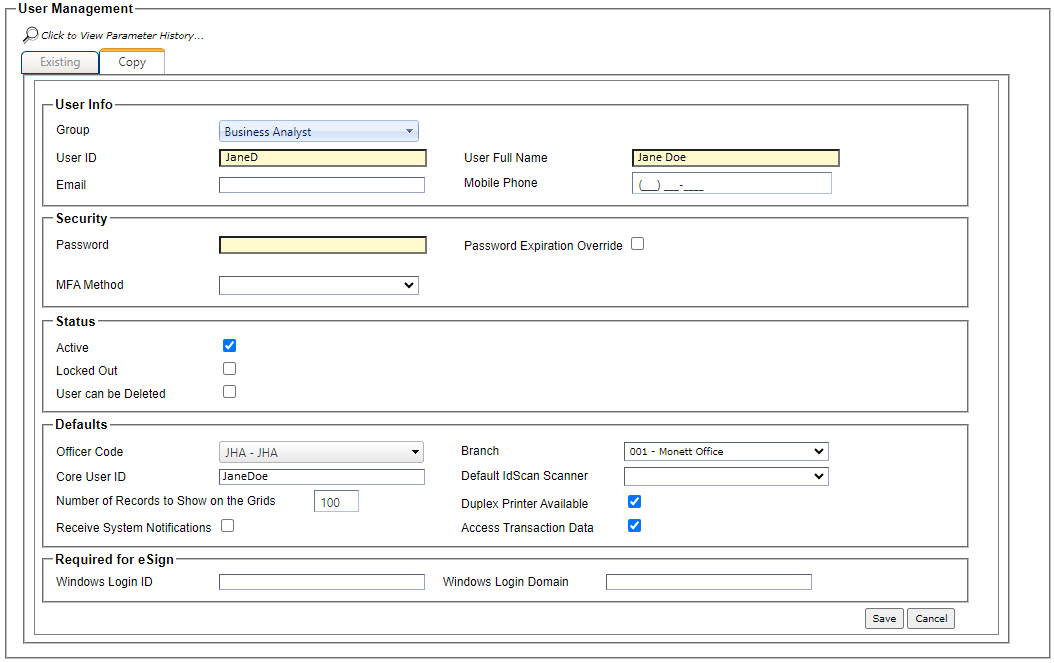The width and height of the screenshot is (1054, 663).
Task: Switch to the Existing tab
Action: tap(59, 62)
